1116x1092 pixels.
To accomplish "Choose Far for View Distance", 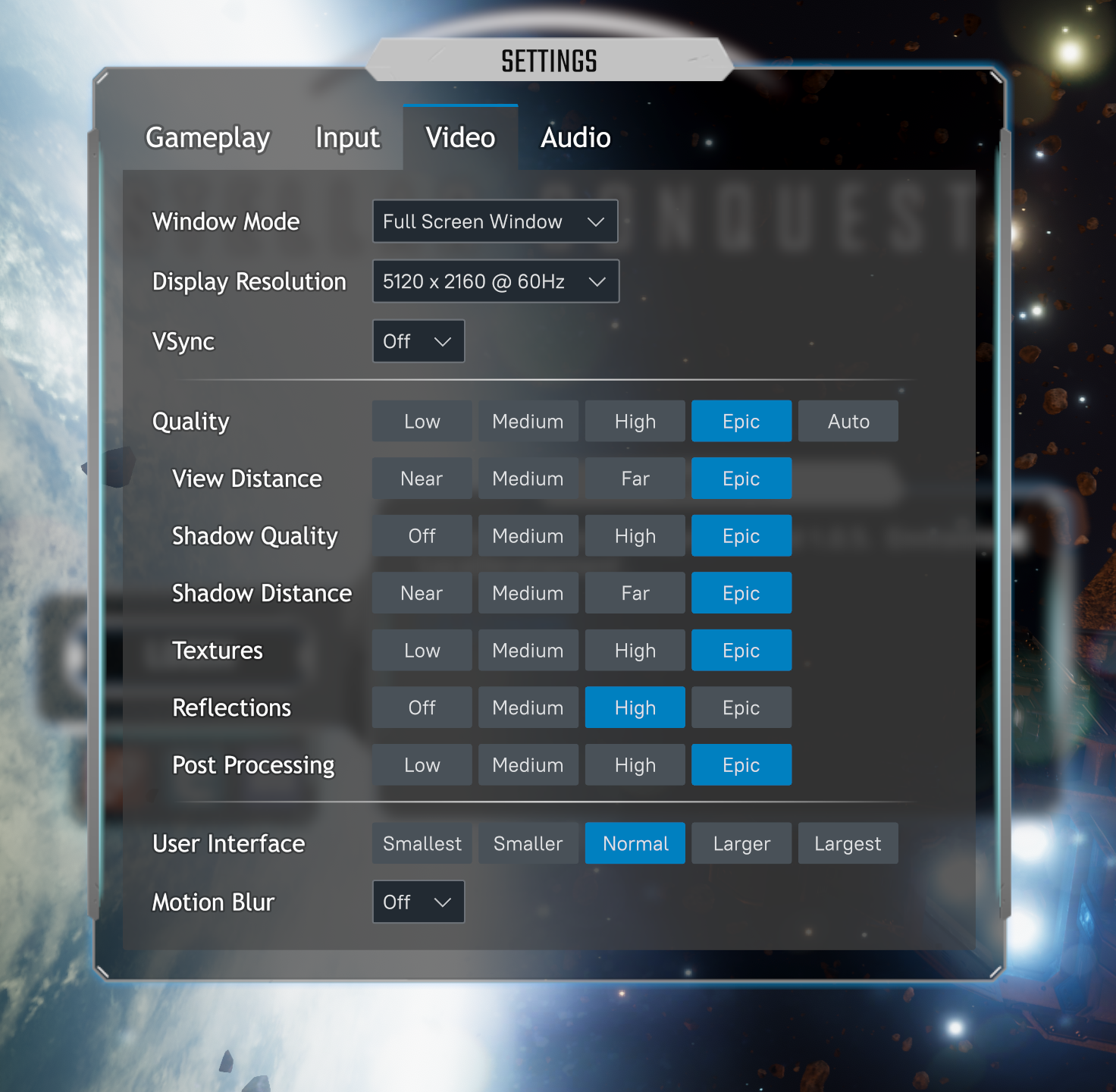I will (x=635, y=479).
